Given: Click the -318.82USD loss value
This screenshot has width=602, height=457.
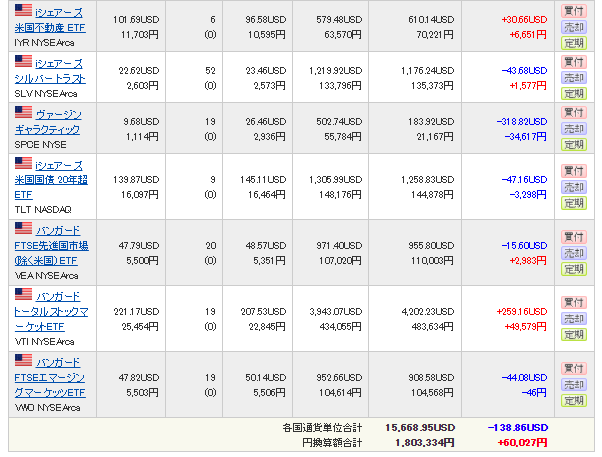Looking at the screenshot, I should [x=522, y=122].
